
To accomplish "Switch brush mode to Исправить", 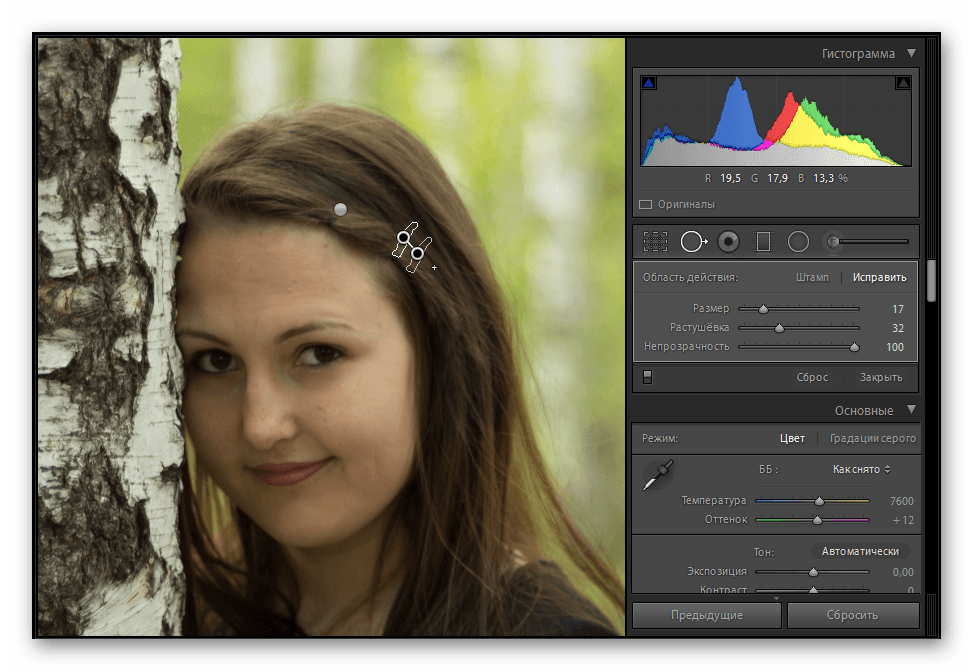I will click(x=879, y=277).
